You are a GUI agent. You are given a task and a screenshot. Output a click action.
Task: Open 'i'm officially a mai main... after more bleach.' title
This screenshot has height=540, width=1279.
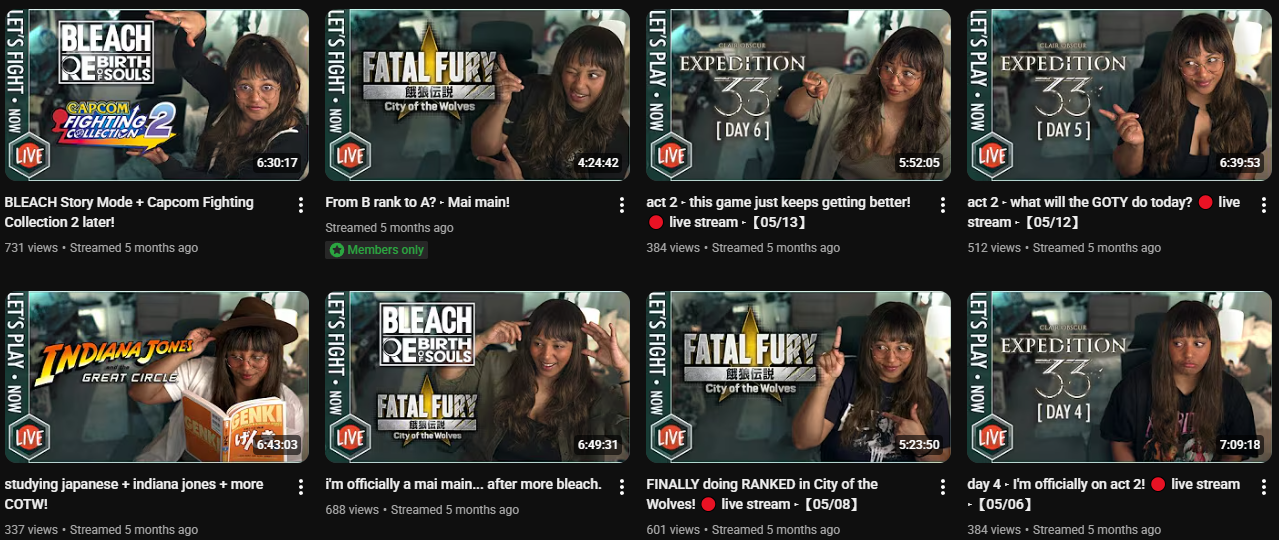click(463, 484)
